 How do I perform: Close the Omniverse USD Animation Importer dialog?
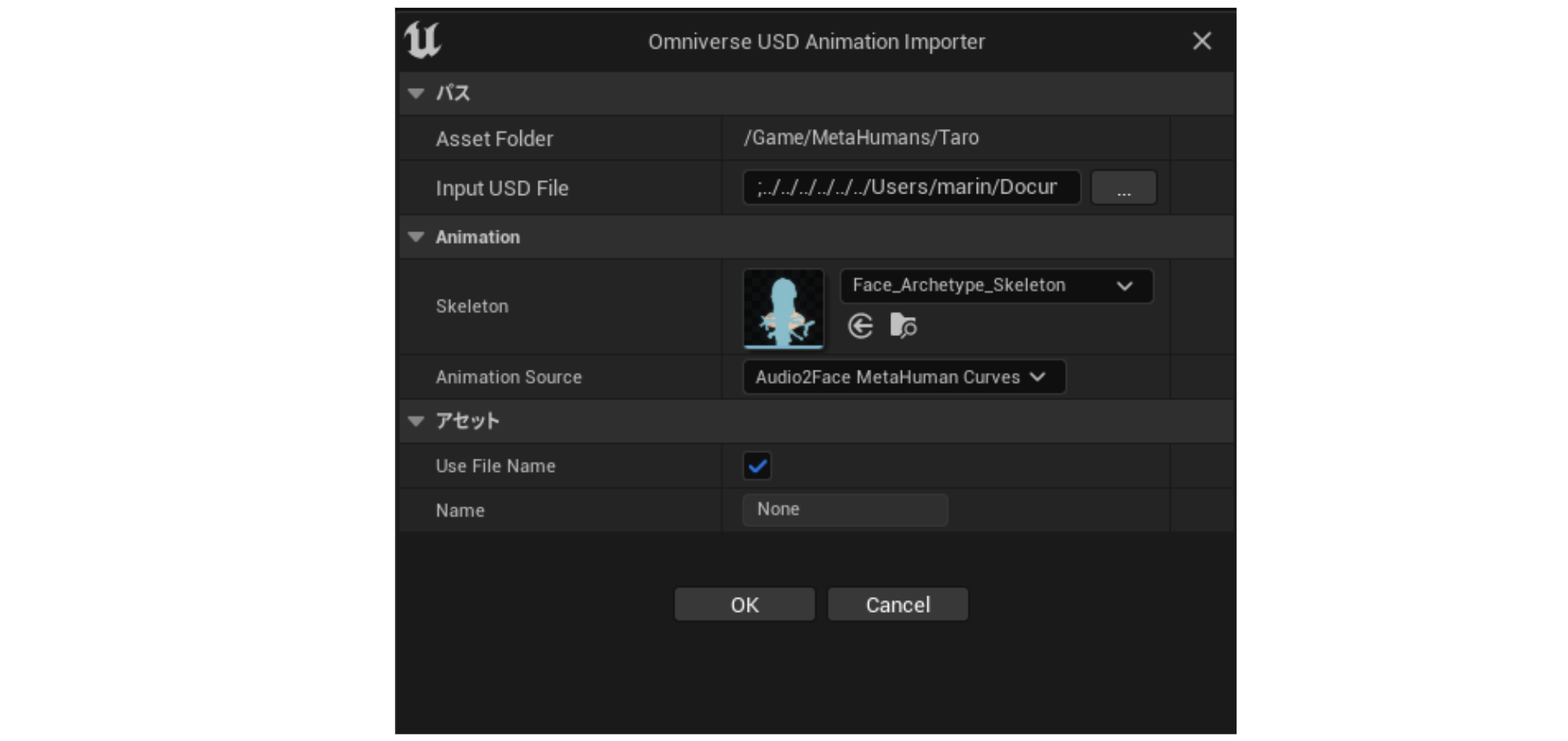pos(1201,41)
